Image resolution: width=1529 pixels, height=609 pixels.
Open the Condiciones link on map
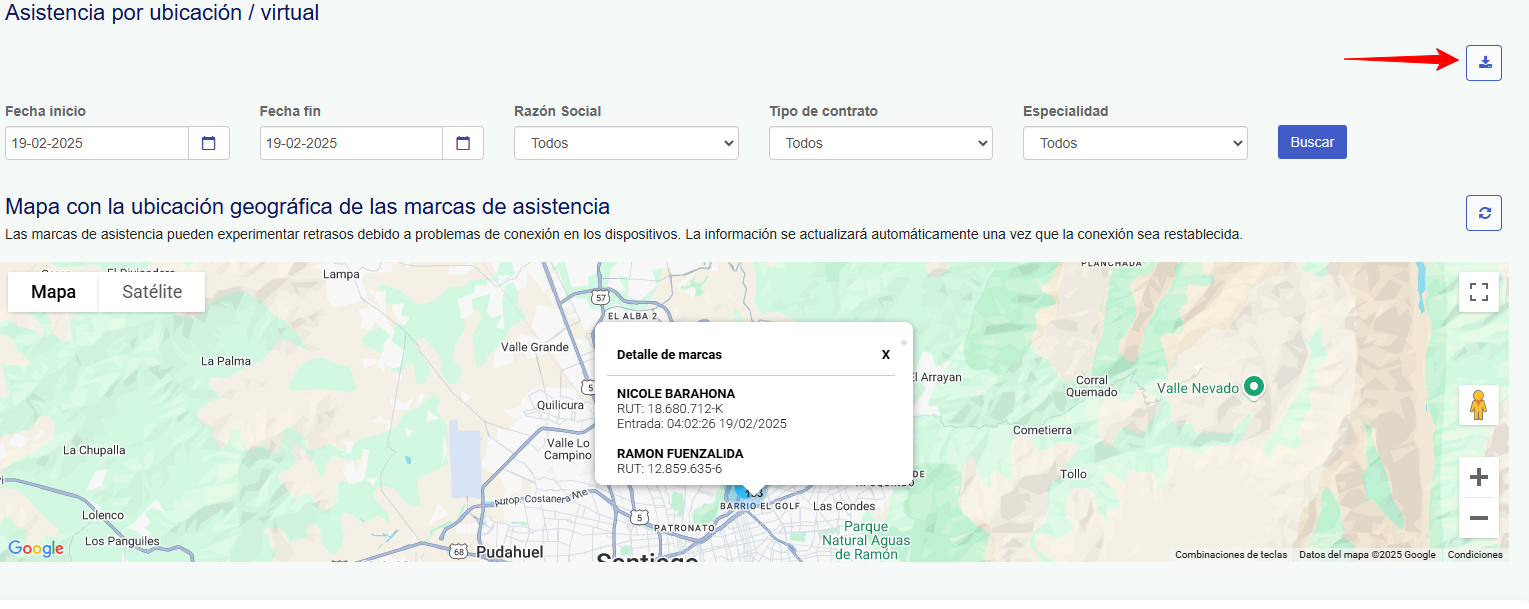(1474, 555)
